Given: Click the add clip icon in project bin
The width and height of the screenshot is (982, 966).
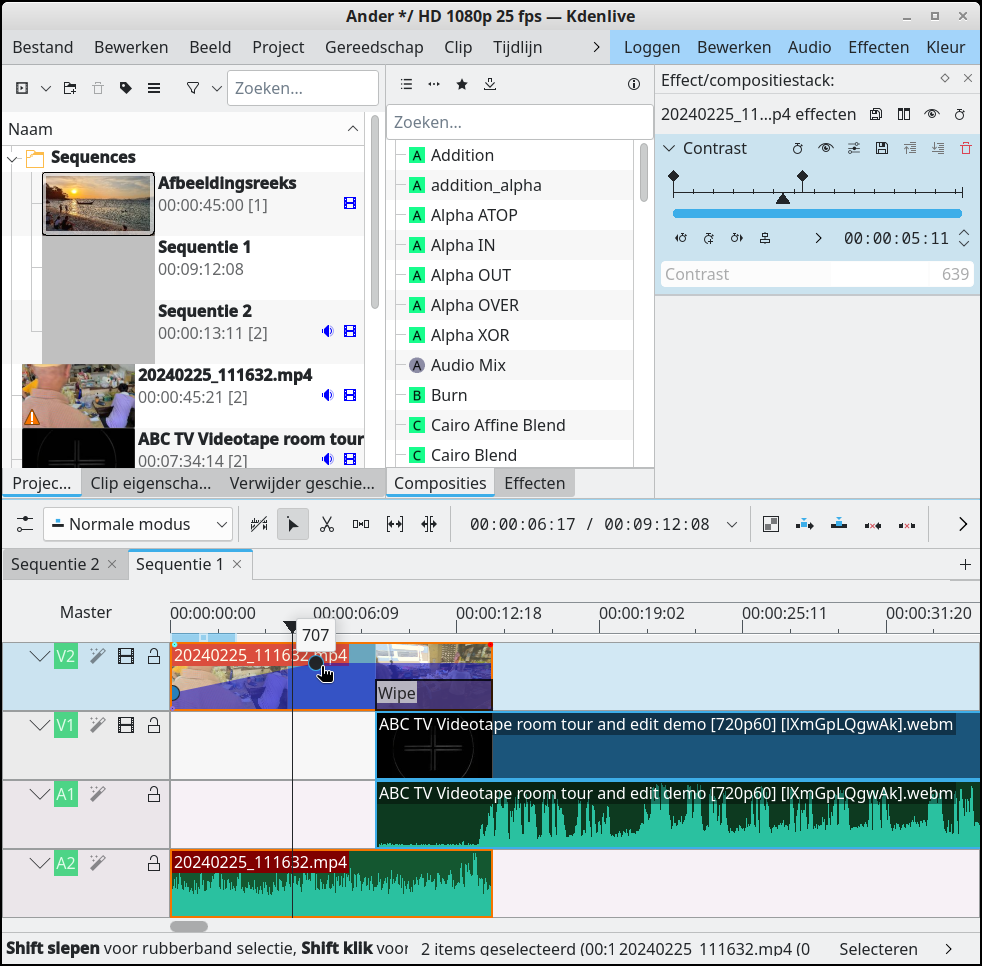Looking at the screenshot, I should (22, 88).
